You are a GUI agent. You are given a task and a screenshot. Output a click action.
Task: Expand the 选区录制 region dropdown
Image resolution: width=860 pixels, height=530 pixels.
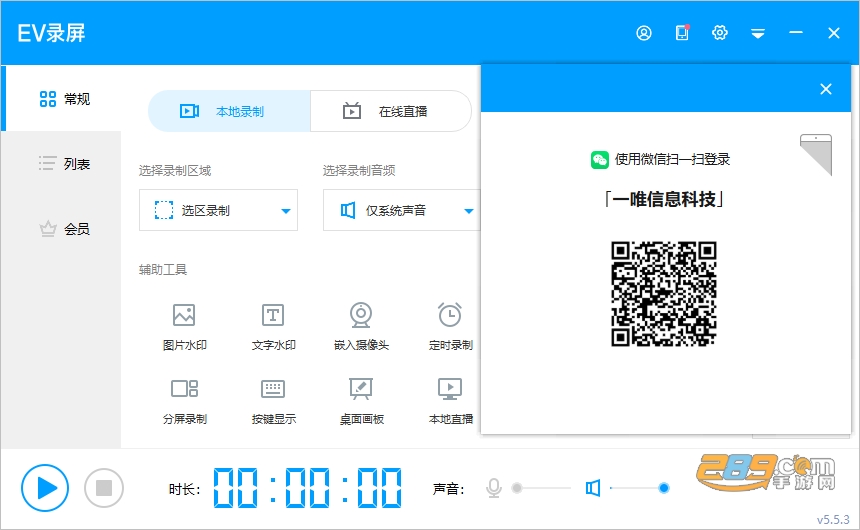(x=218, y=210)
